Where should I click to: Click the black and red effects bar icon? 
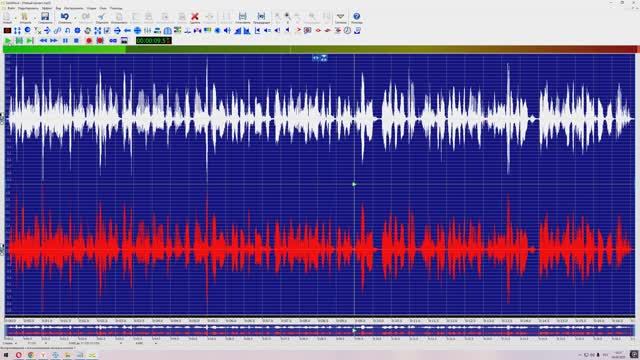click(7, 31)
